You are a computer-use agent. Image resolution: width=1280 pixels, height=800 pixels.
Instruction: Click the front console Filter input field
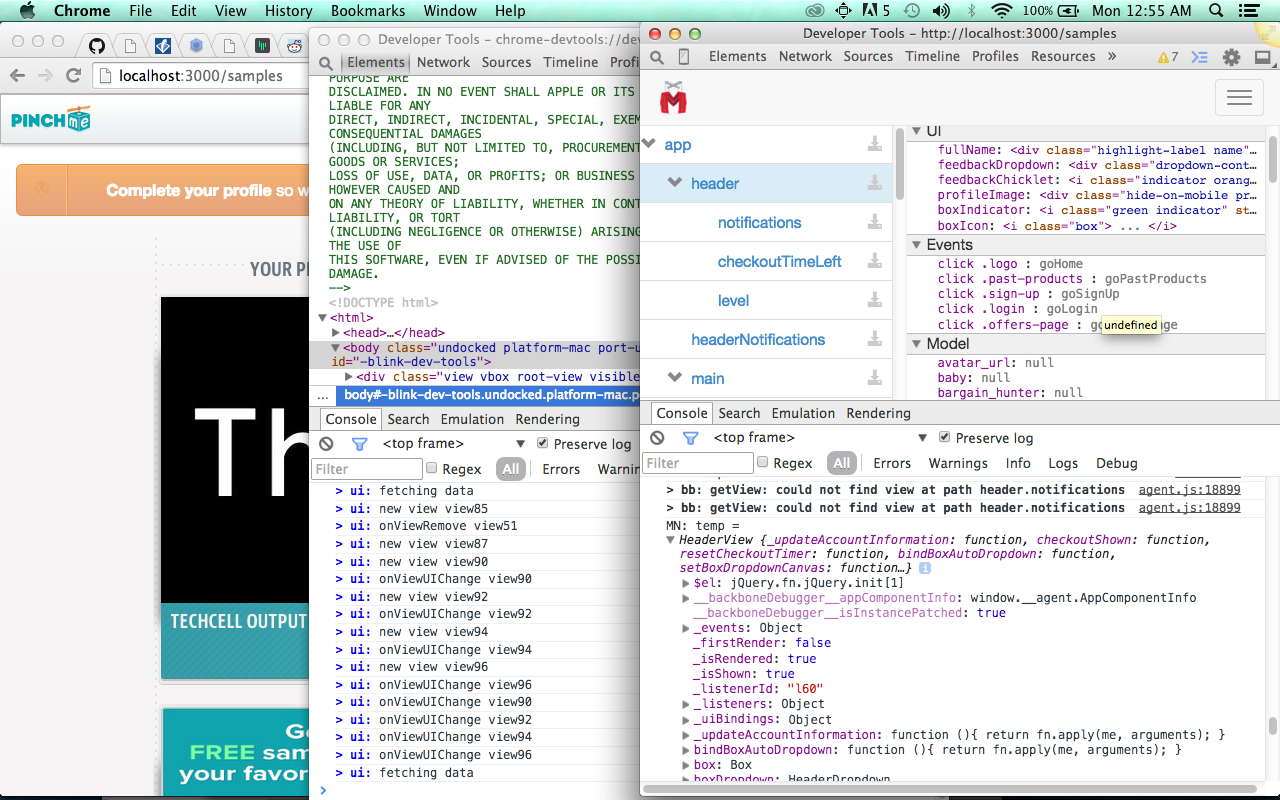698,463
